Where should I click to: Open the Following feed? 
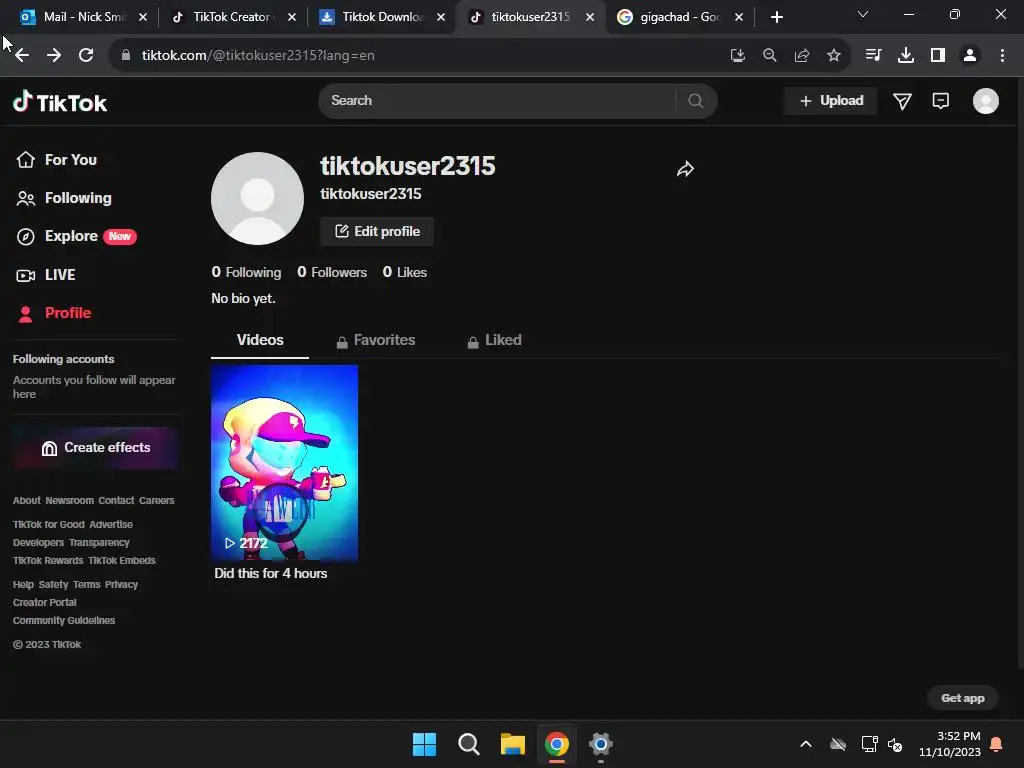pos(64,199)
